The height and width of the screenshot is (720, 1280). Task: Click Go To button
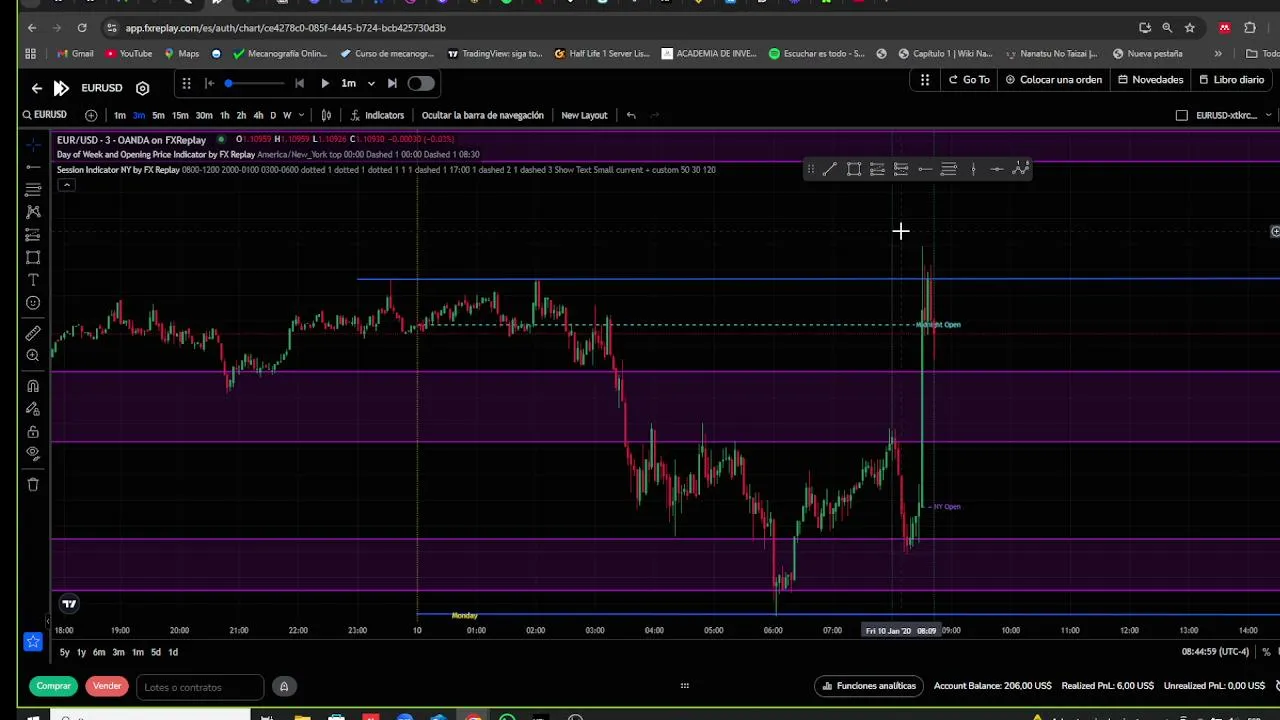tap(969, 80)
